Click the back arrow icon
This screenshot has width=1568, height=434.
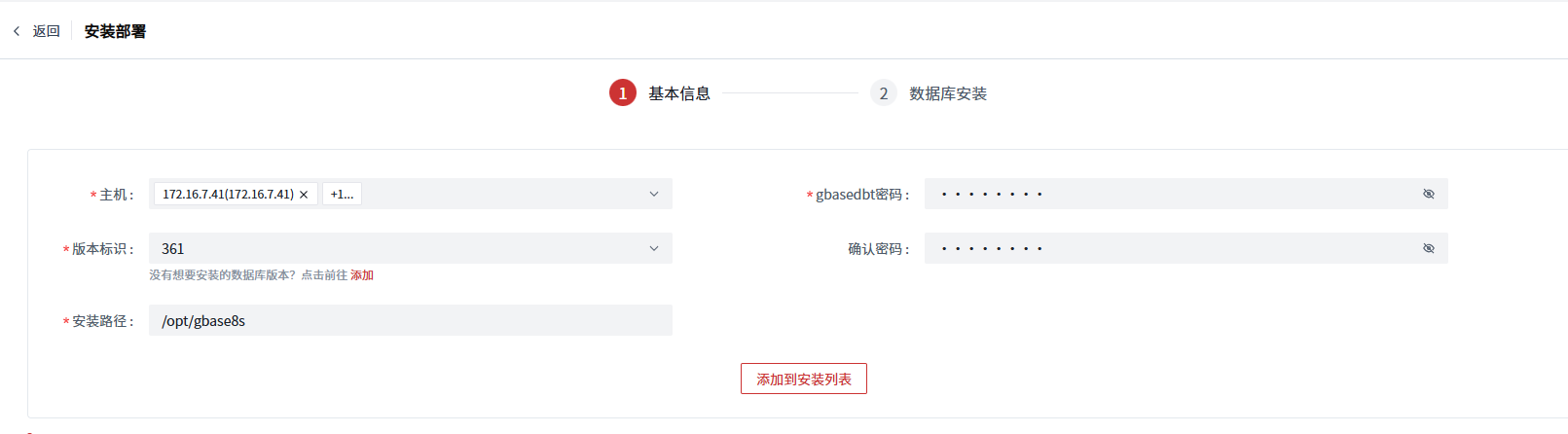pos(17,31)
